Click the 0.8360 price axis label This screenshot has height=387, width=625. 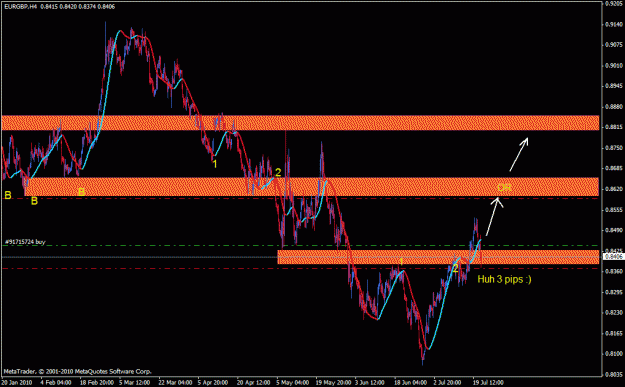click(614, 271)
